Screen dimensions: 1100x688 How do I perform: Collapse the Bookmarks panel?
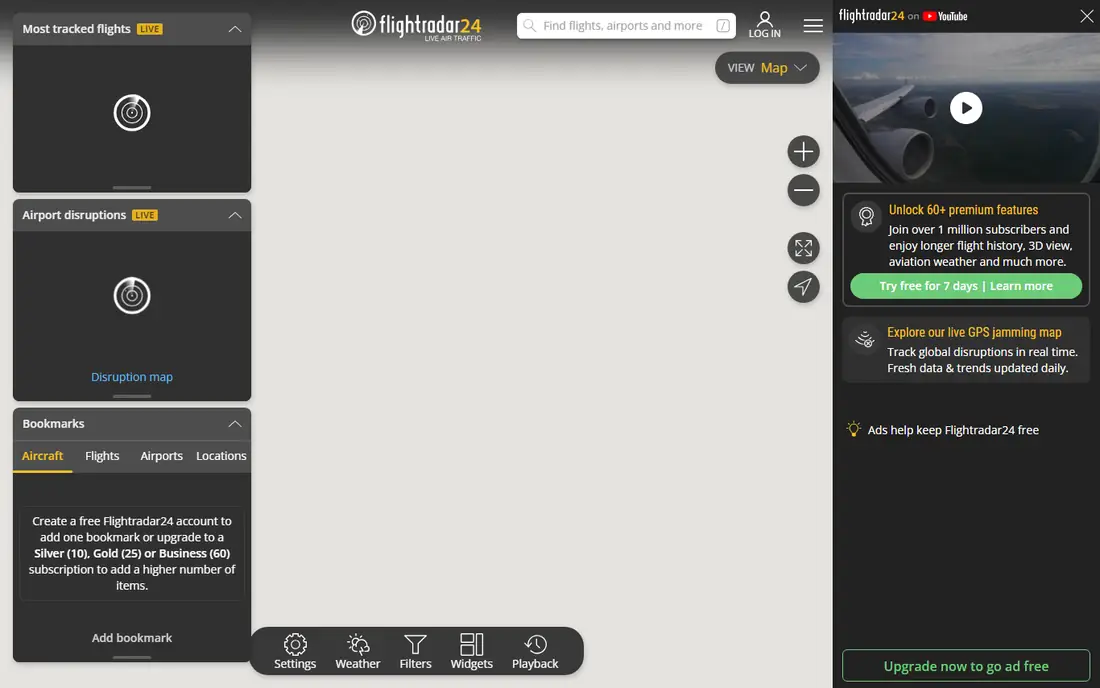(235, 424)
